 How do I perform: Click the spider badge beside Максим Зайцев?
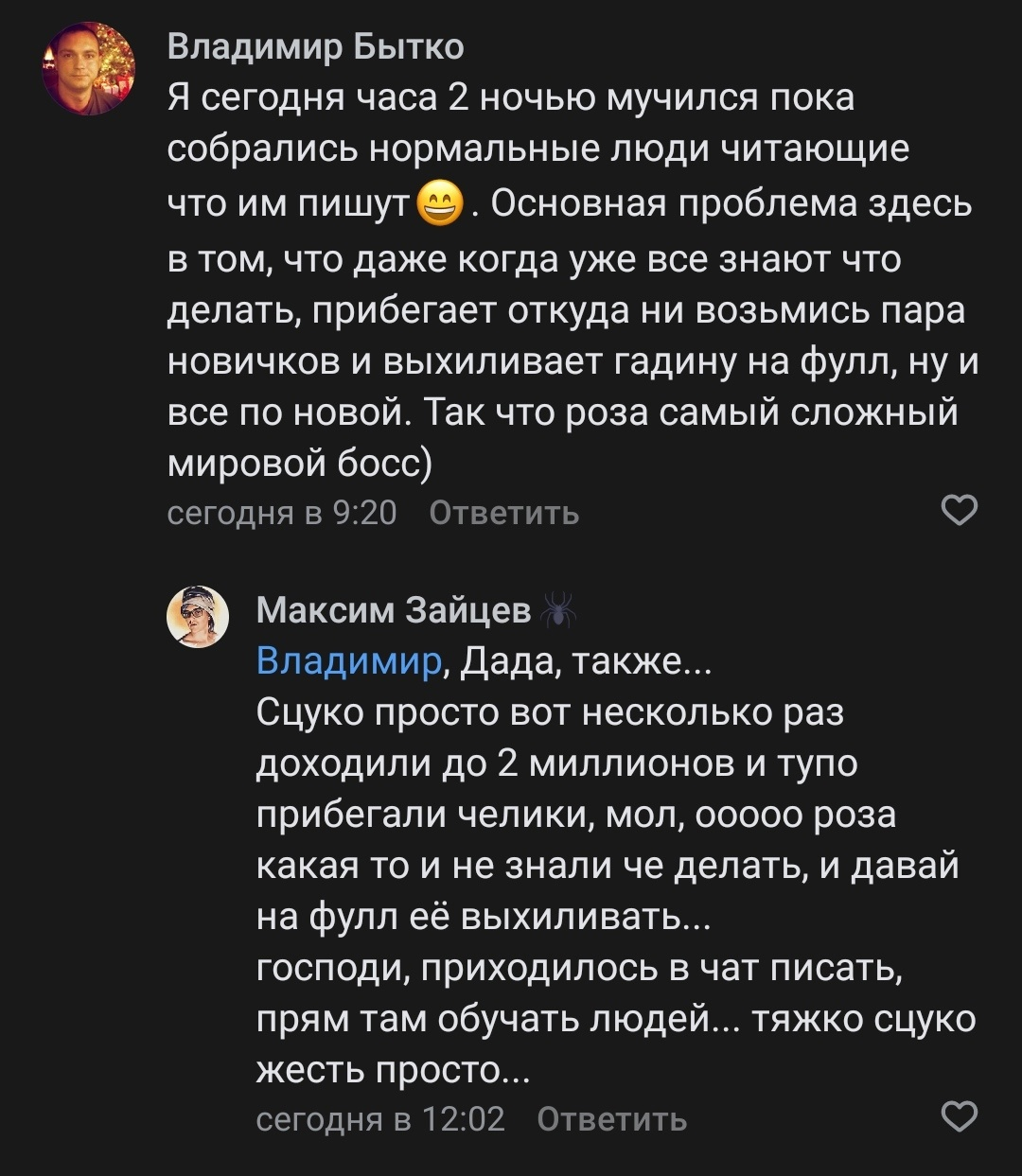pos(558,611)
